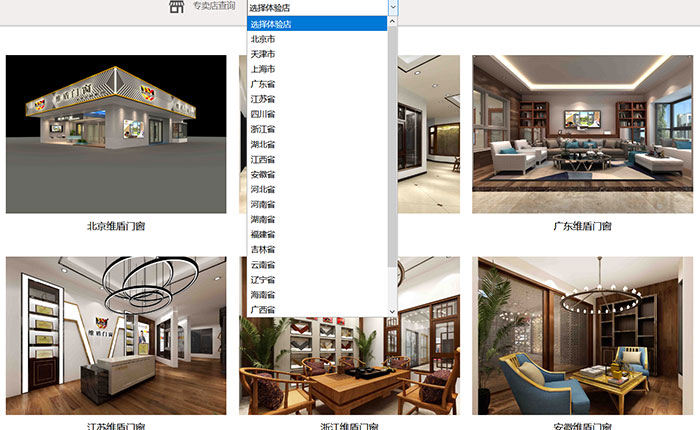The width and height of the screenshot is (700, 430).
Task: Click the 广东维盾门窗 caption link
Action: point(582,226)
